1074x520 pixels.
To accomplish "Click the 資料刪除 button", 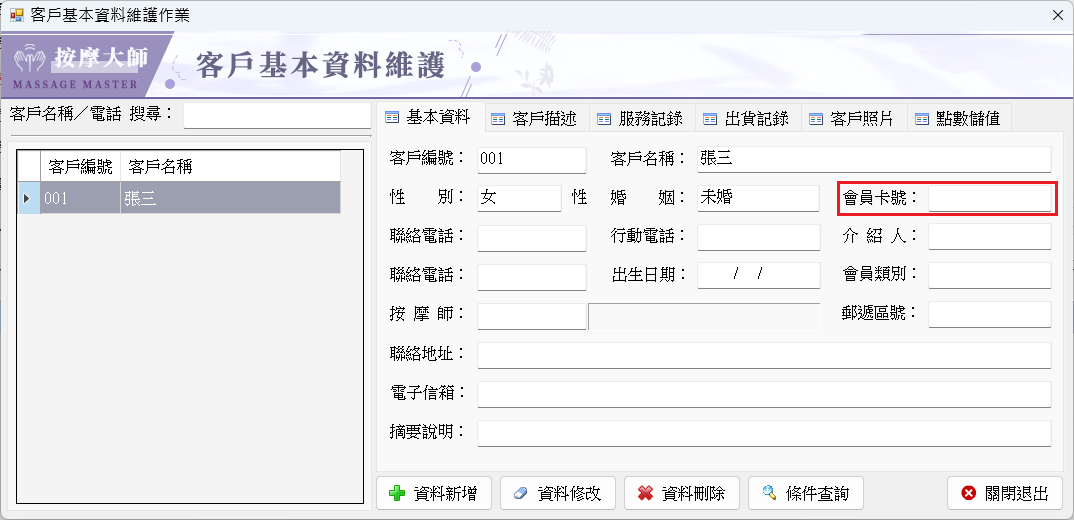I will [x=682, y=493].
